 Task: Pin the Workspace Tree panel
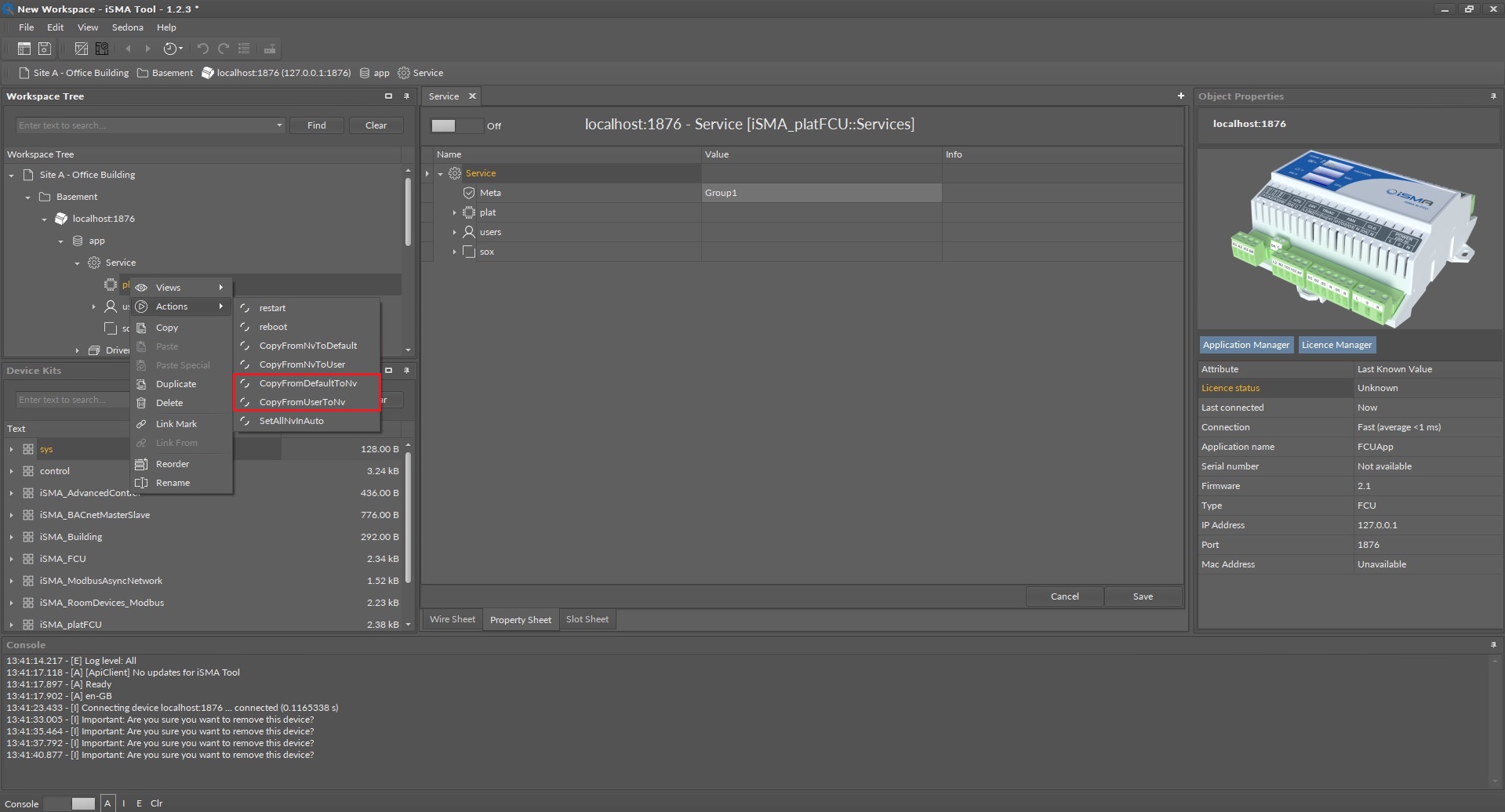coord(406,96)
